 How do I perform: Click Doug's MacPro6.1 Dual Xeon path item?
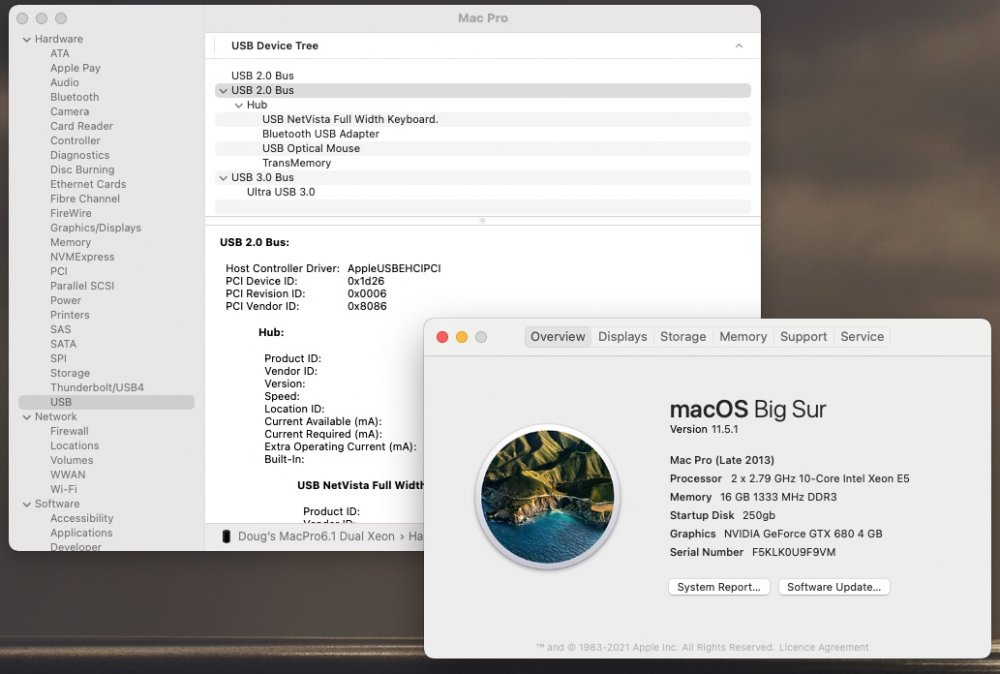(316, 536)
